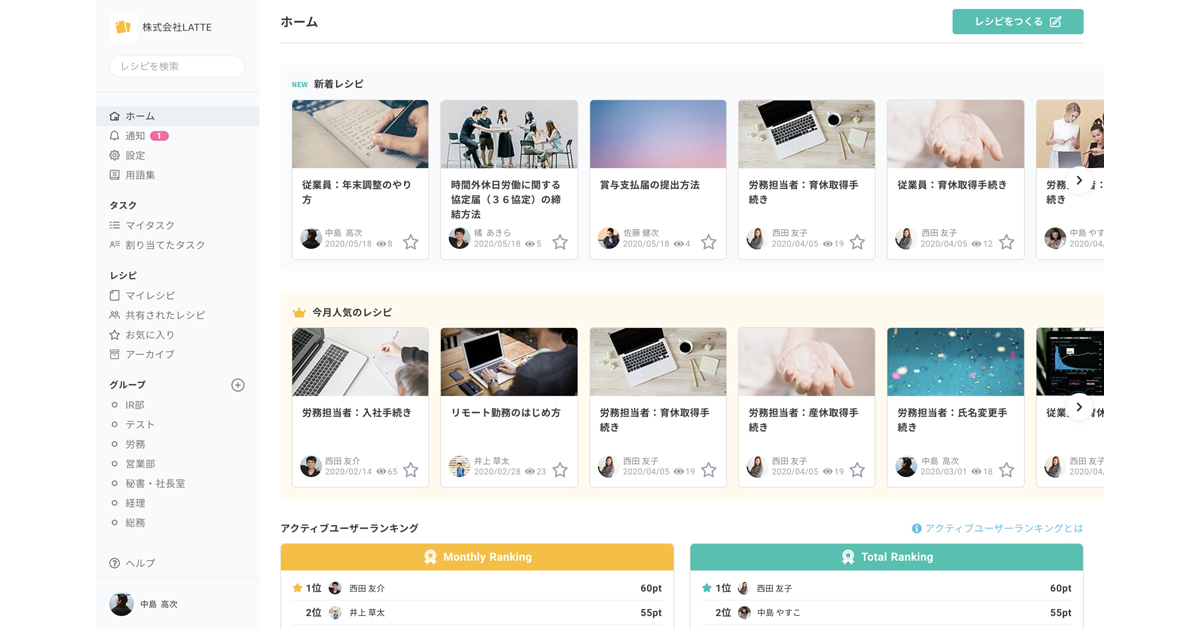Image resolution: width=1200 pixels, height=630 pixels.
Task: Open 設定 via the gear icon
Action: pyautogui.click(x=133, y=155)
